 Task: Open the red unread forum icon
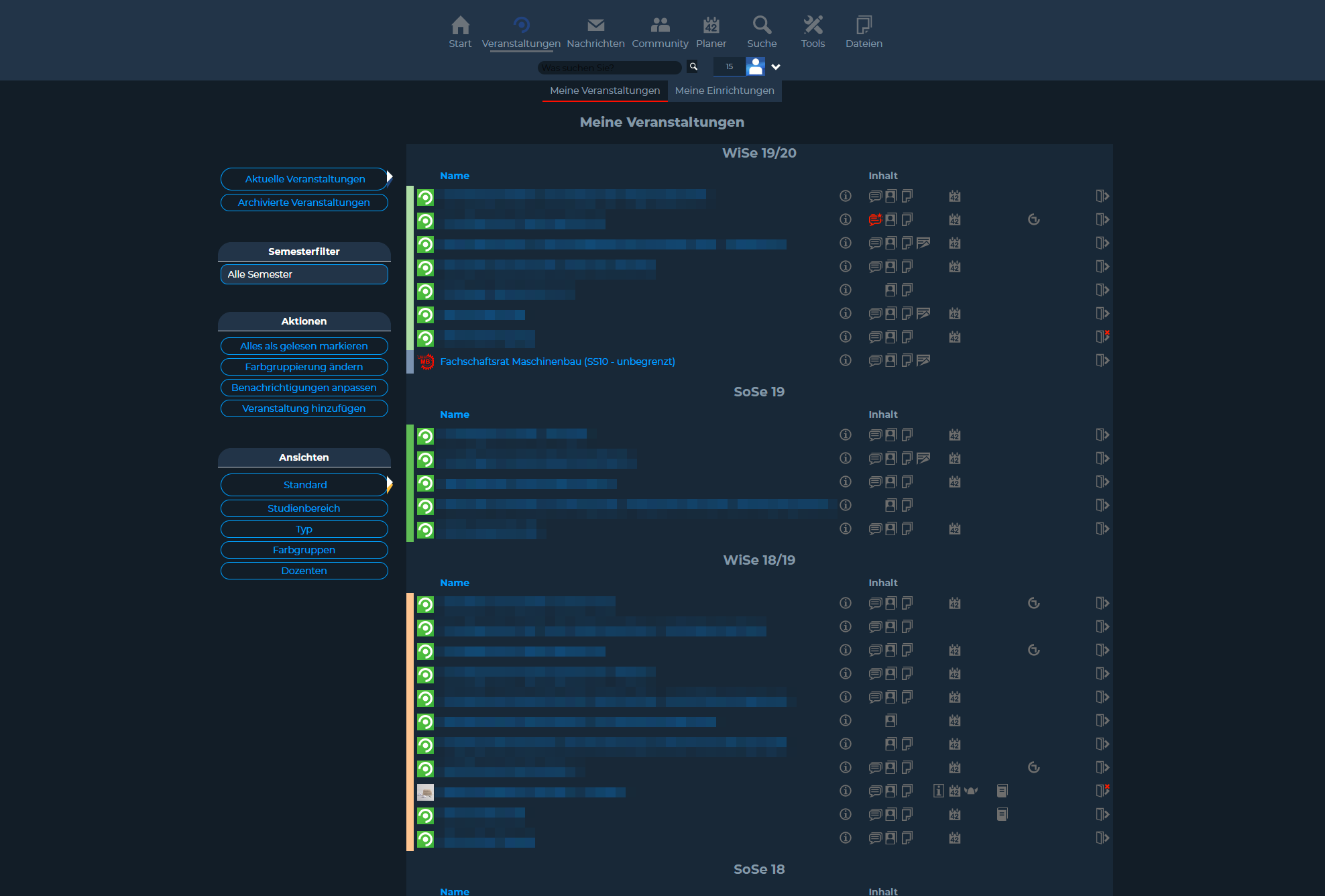pyautogui.click(x=875, y=219)
